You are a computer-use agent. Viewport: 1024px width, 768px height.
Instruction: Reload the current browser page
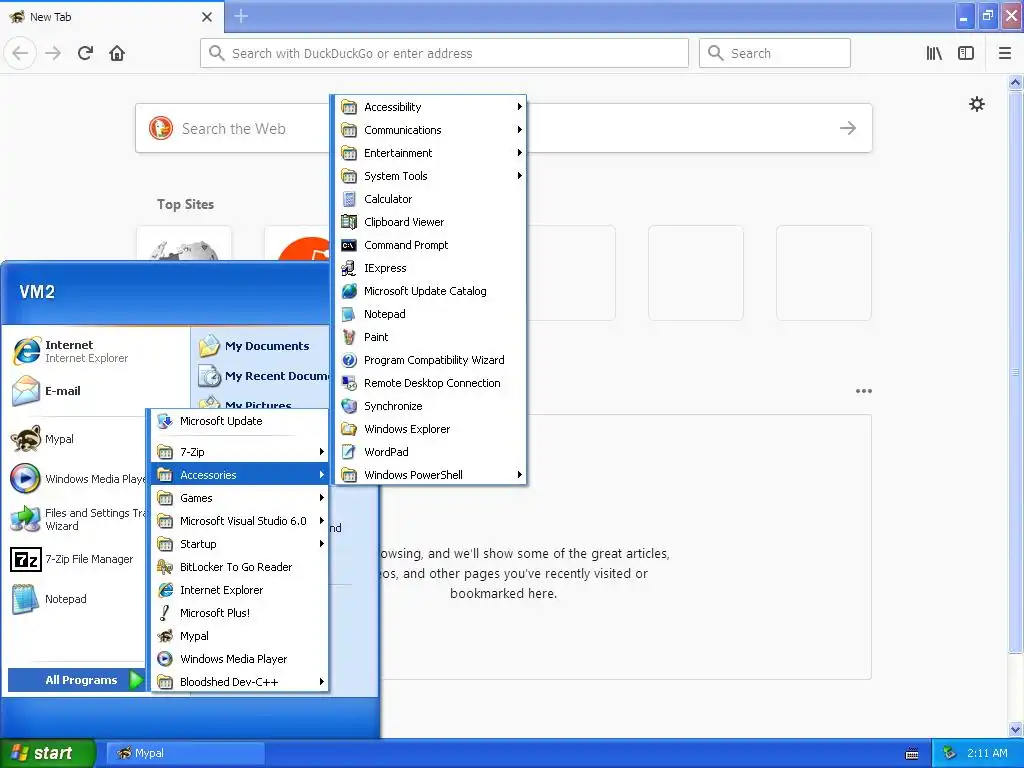[x=85, y=53]
